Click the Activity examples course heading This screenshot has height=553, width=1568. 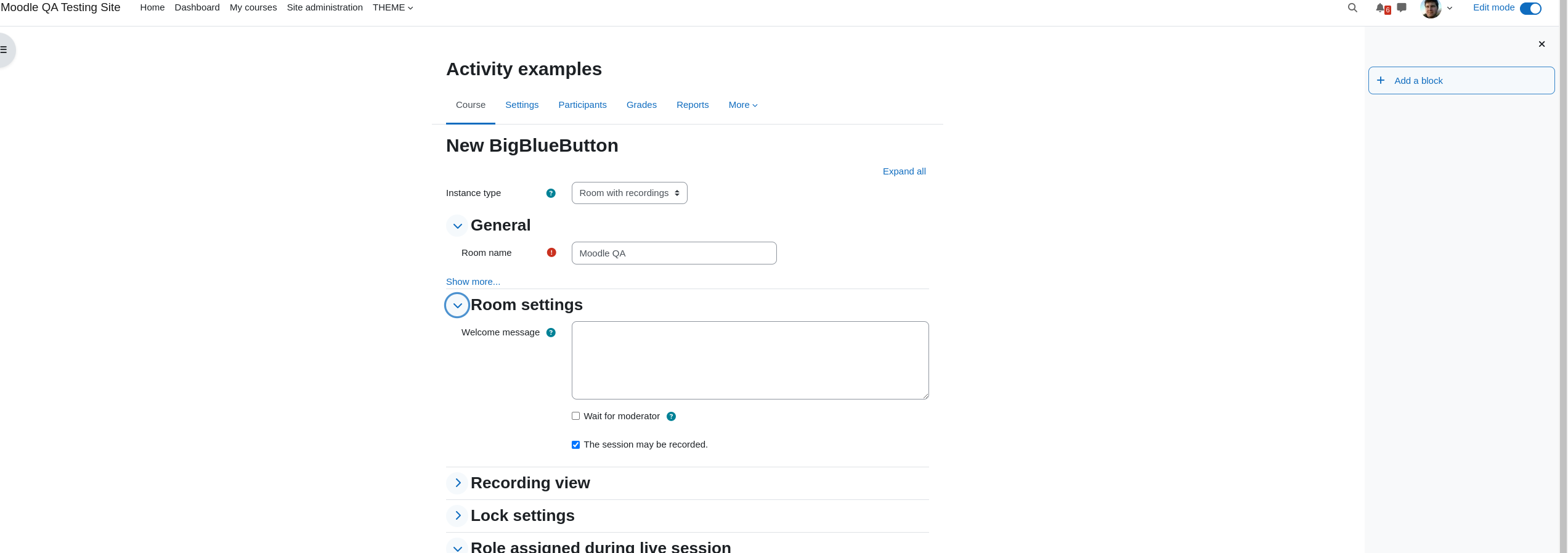tap(524, 69)
